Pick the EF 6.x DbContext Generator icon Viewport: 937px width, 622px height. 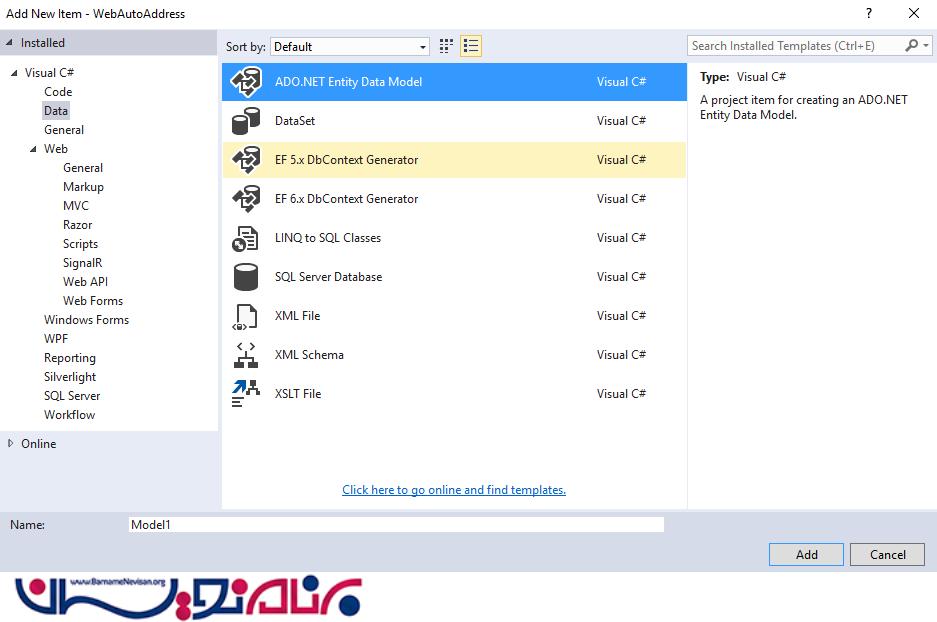pos(245,199)
